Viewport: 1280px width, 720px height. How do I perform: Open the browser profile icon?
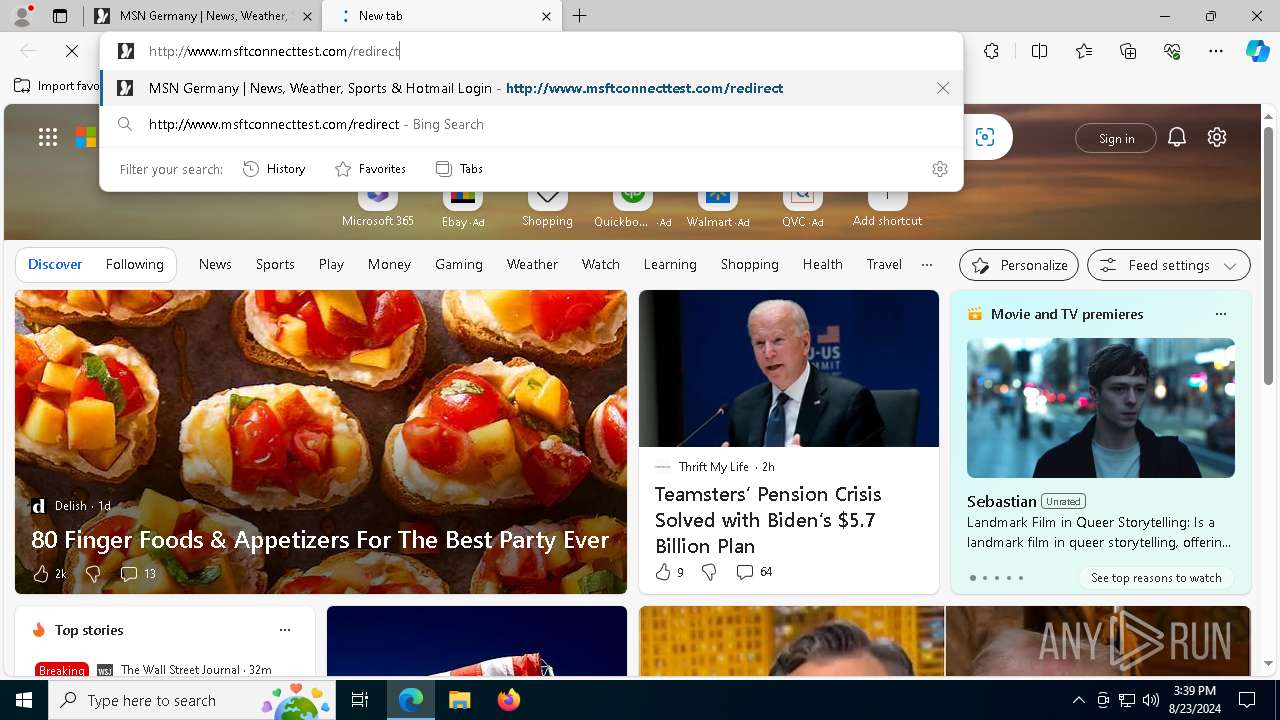click(x=22, y=16)
